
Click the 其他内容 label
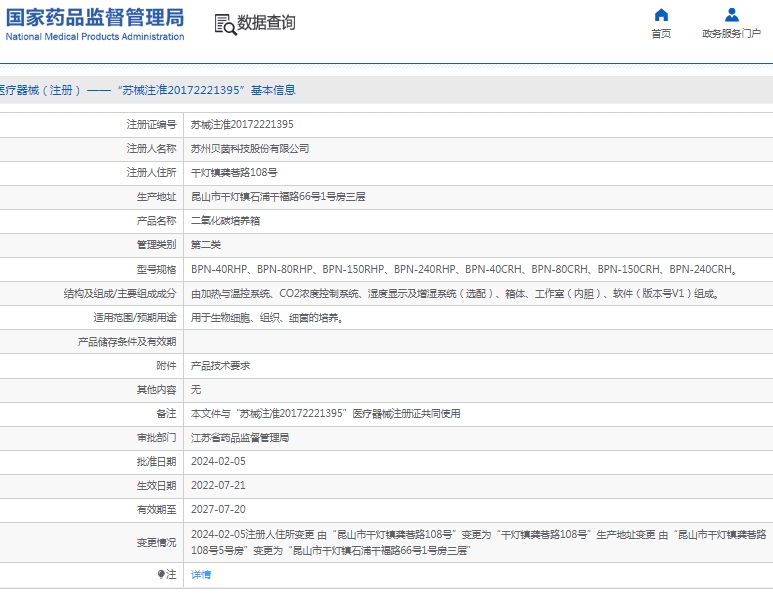tap(156, 390)
